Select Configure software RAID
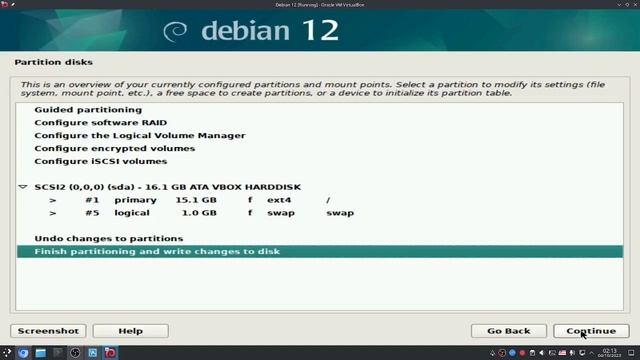This screenshot has width=640, height=360. (100, 122)
